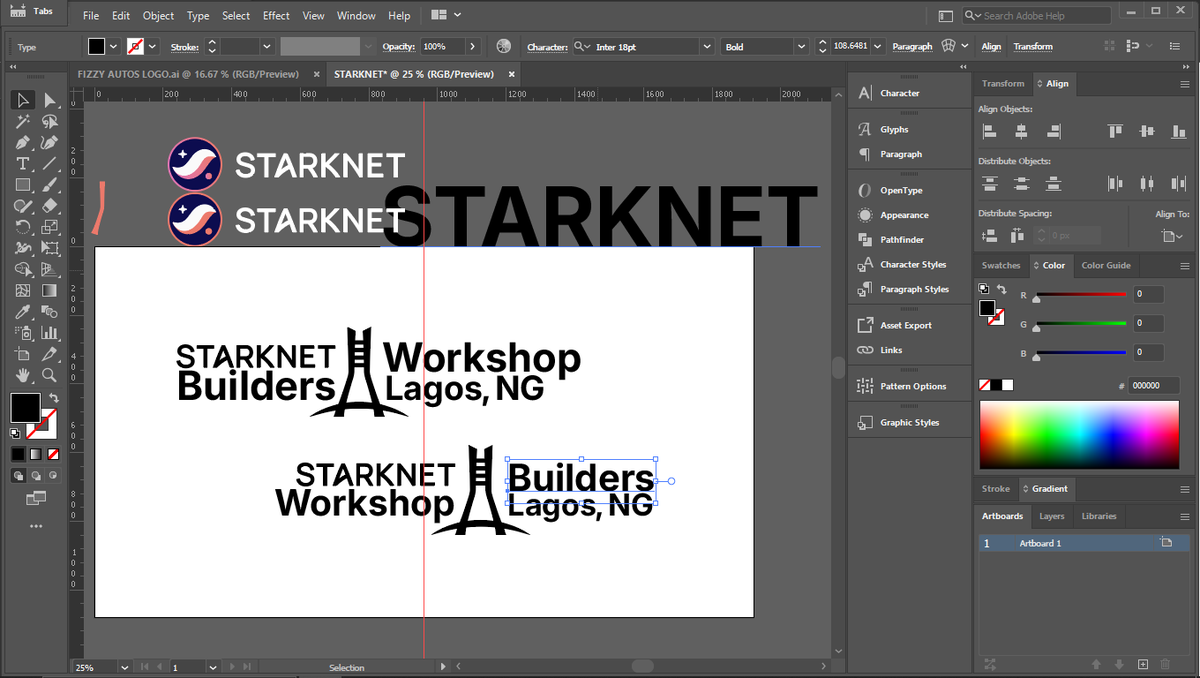Select the Type tool
Screen dimensions: 1200x678
(23, 163)
